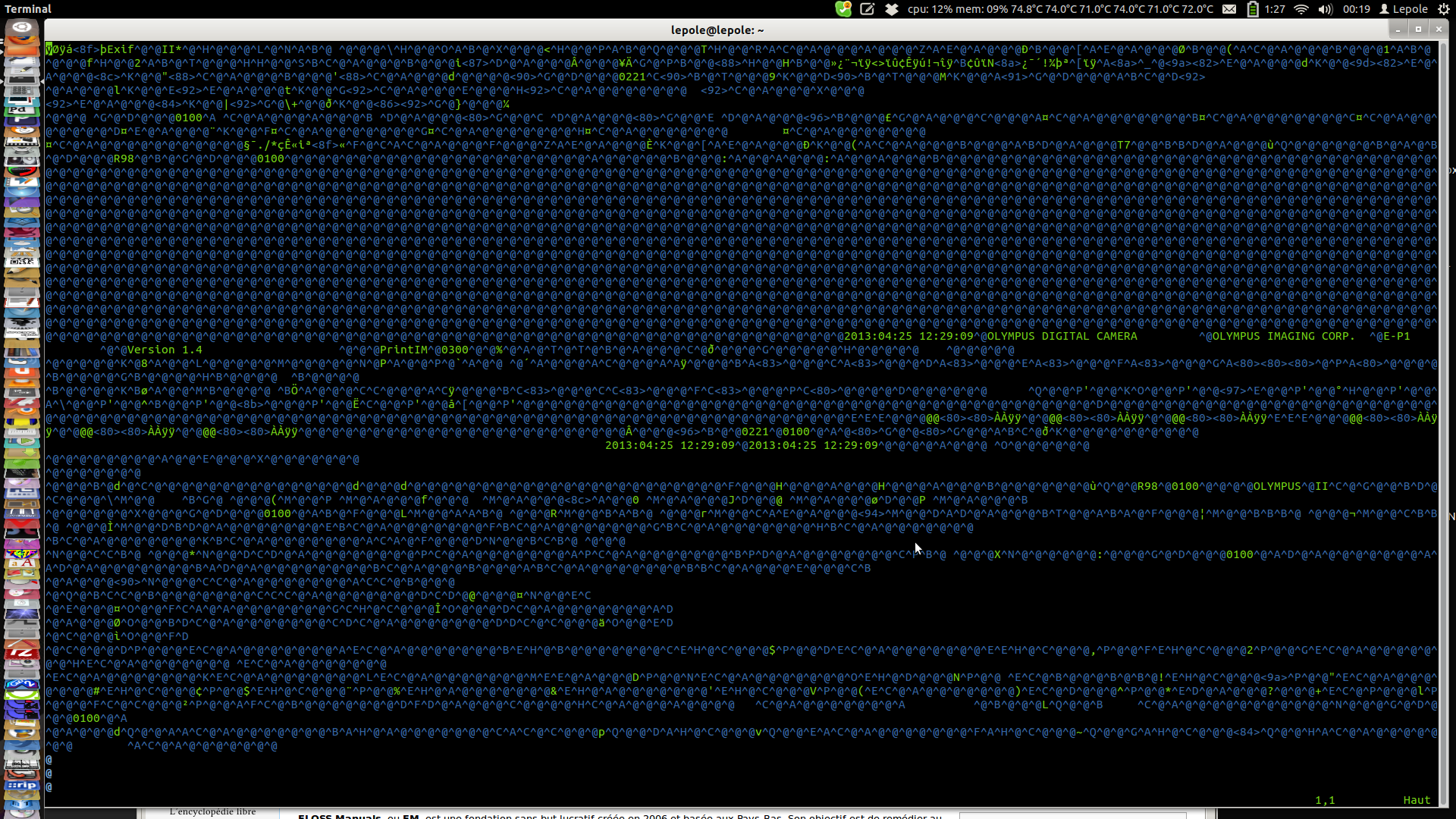Click the Terminal application menu label

pos(28,9)
